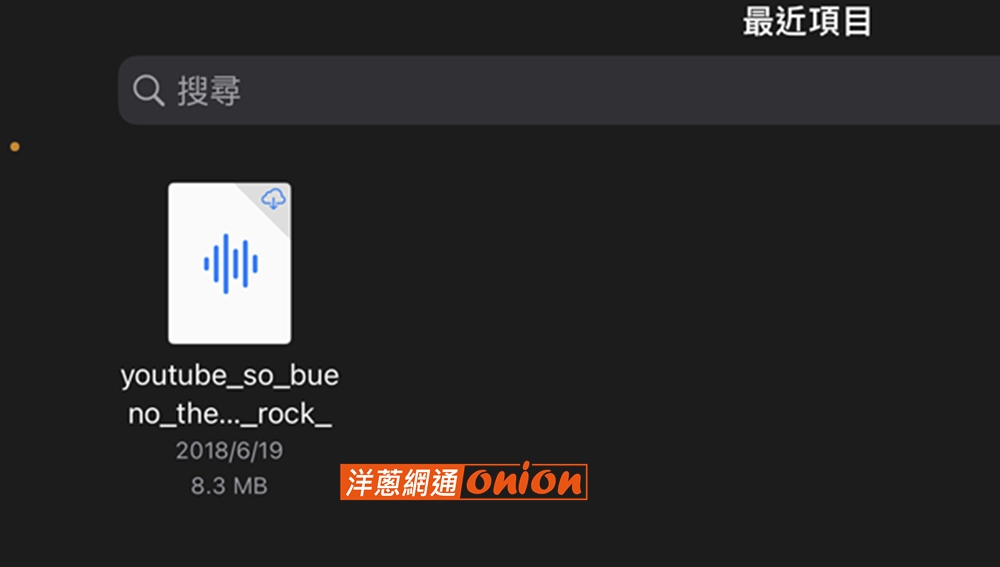Image resolution: width=1000 pixels, height=567 pixels.
Task: Focus the 搜尋 search field
Action: coord(559,90)
